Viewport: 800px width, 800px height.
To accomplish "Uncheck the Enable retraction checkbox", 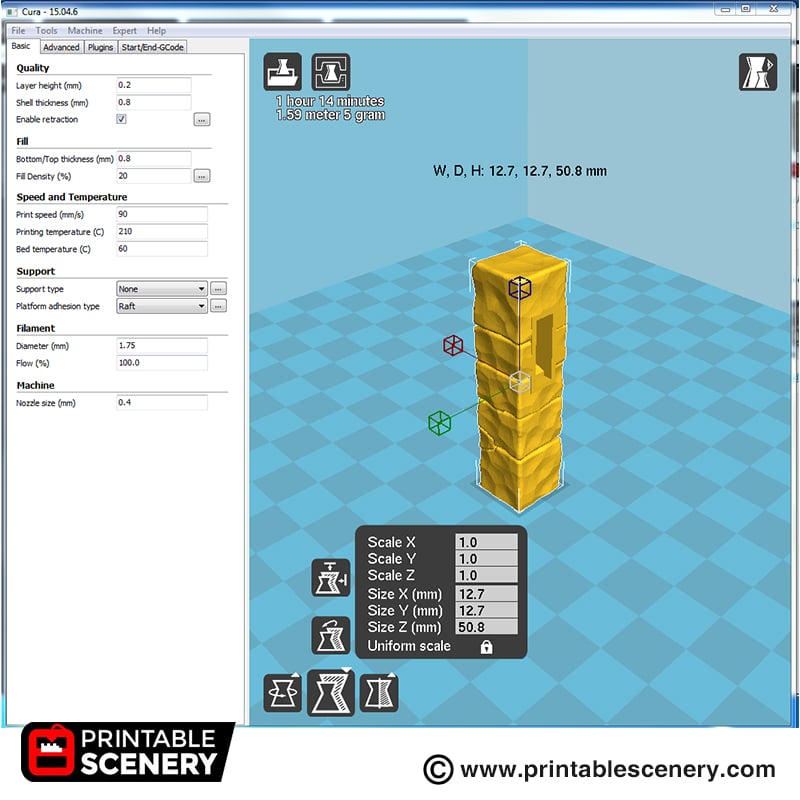I will click(121, 119).
